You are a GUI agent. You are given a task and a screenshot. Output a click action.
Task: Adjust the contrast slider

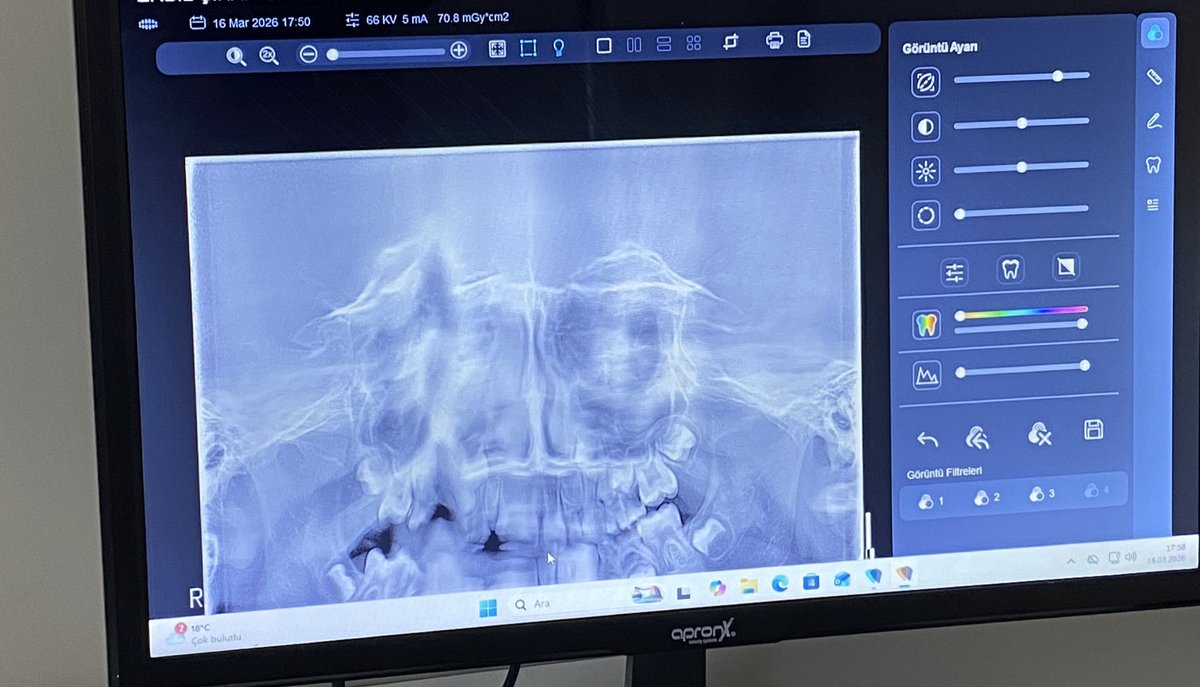point(1021,122)
